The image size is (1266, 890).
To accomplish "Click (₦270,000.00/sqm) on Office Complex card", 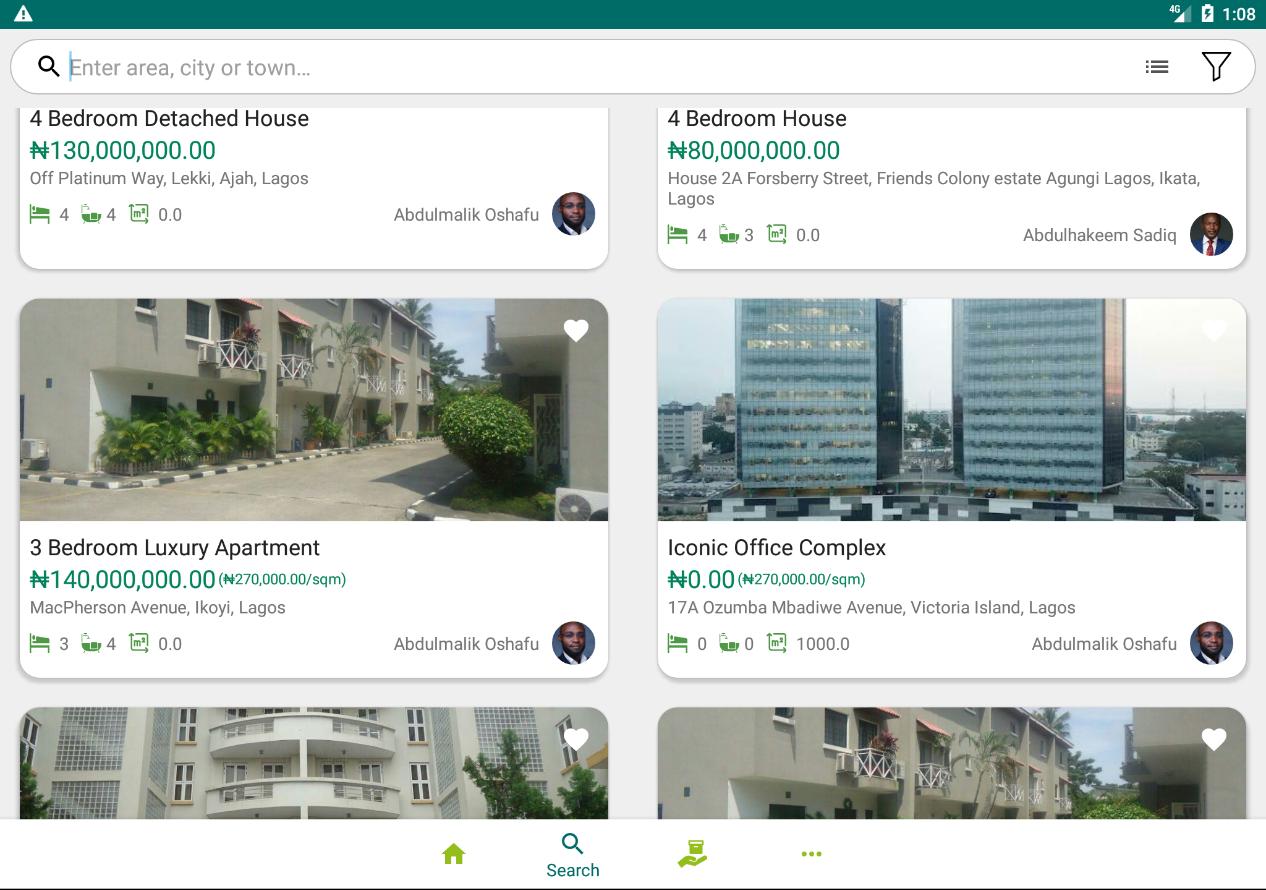I will 802,579.
